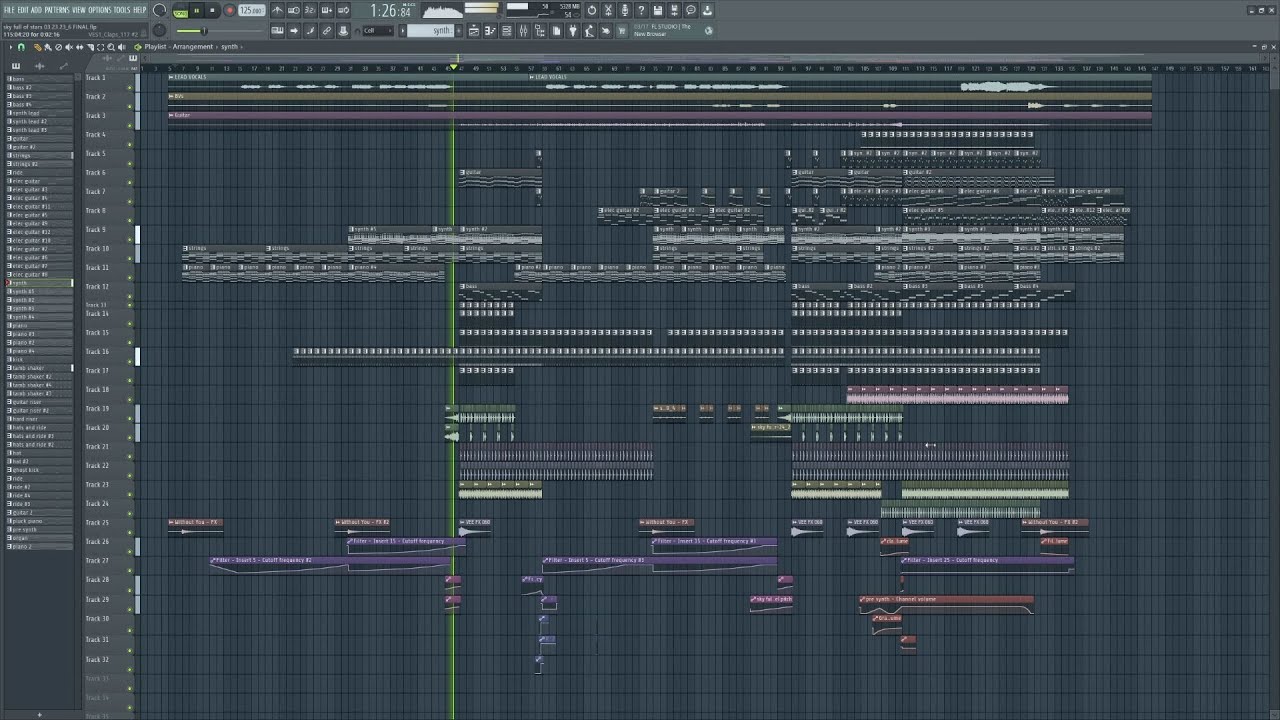Toggle the 3-2-1 recording countdown
The image size is (1280, 720).
(x=310, y=10)
